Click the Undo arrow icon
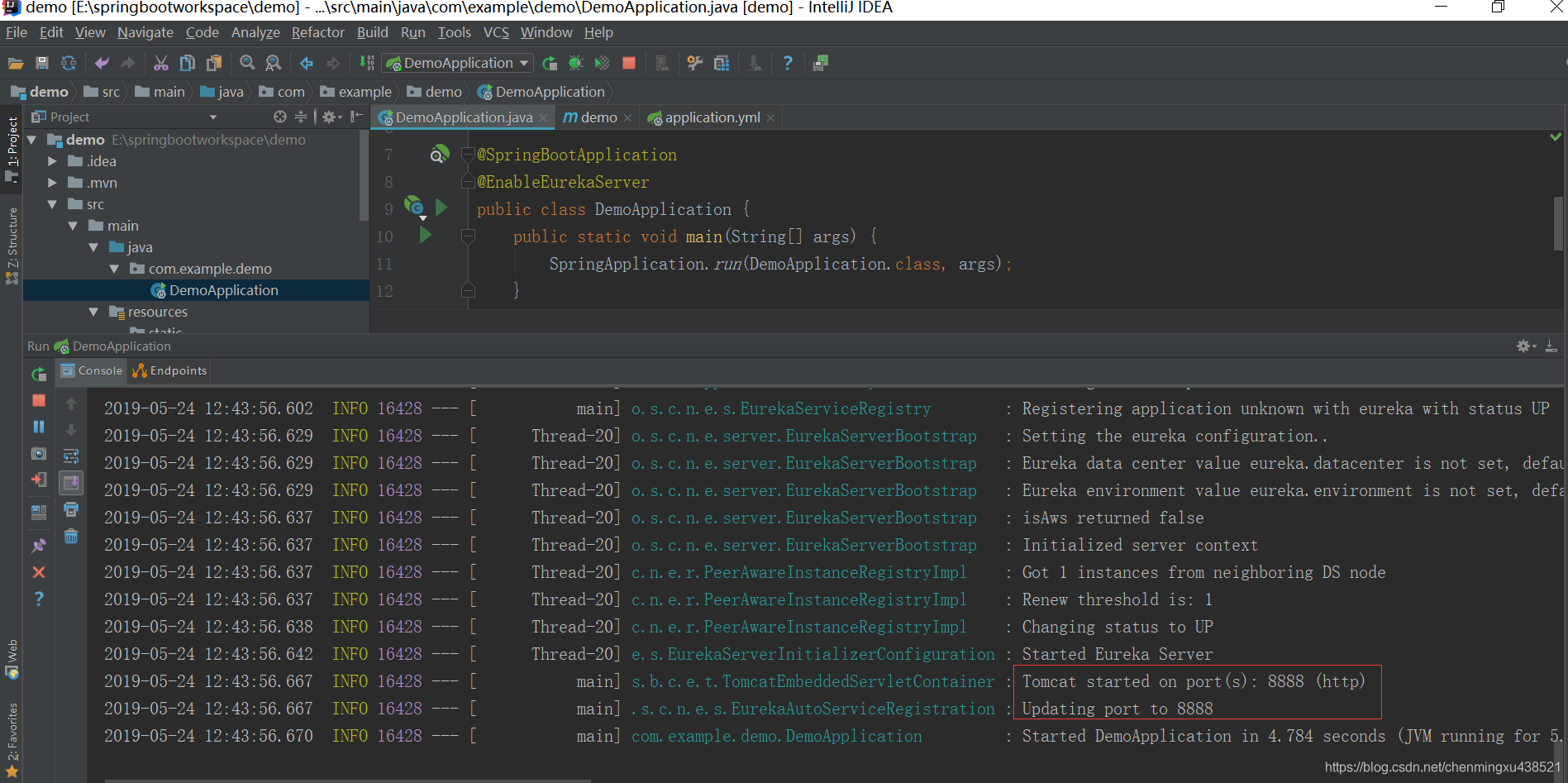1568x783 pixels. click(x=102, y=63)
